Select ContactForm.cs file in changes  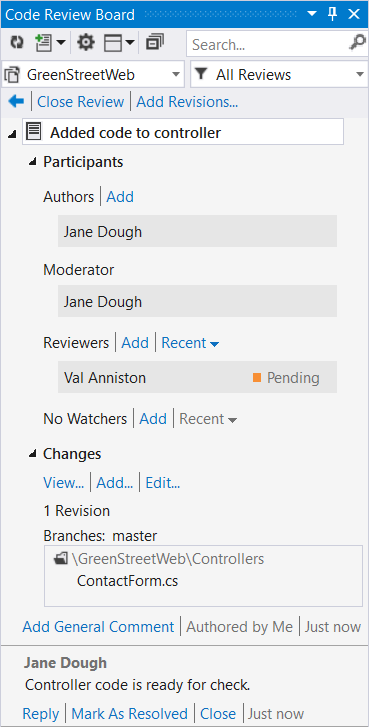coord(127,580)
